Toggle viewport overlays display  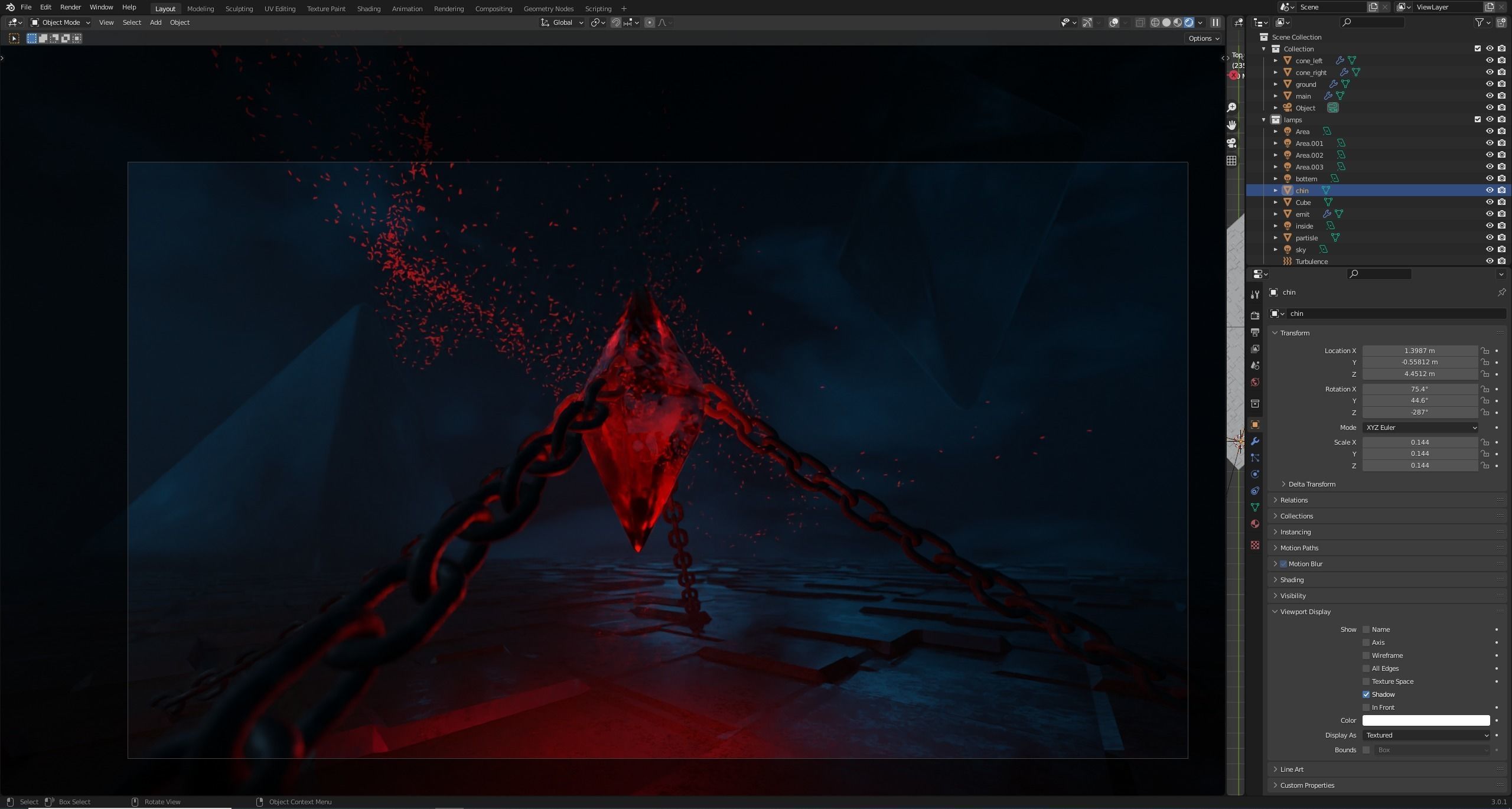click(x=1114, y=22)
